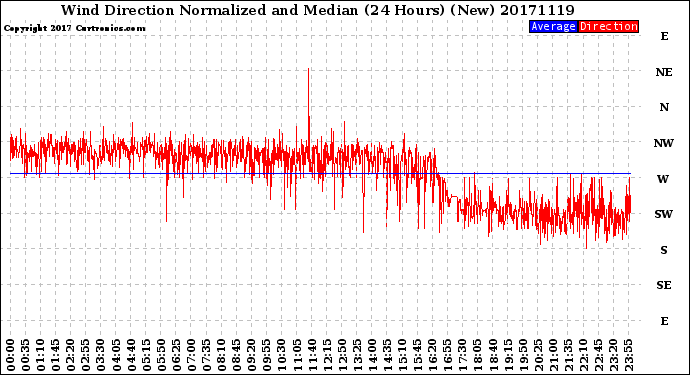Image resolution: width=690 pixels, height=375 pixels.
Task: Click the 15:10 time label
Action: (x=403, y=355)
